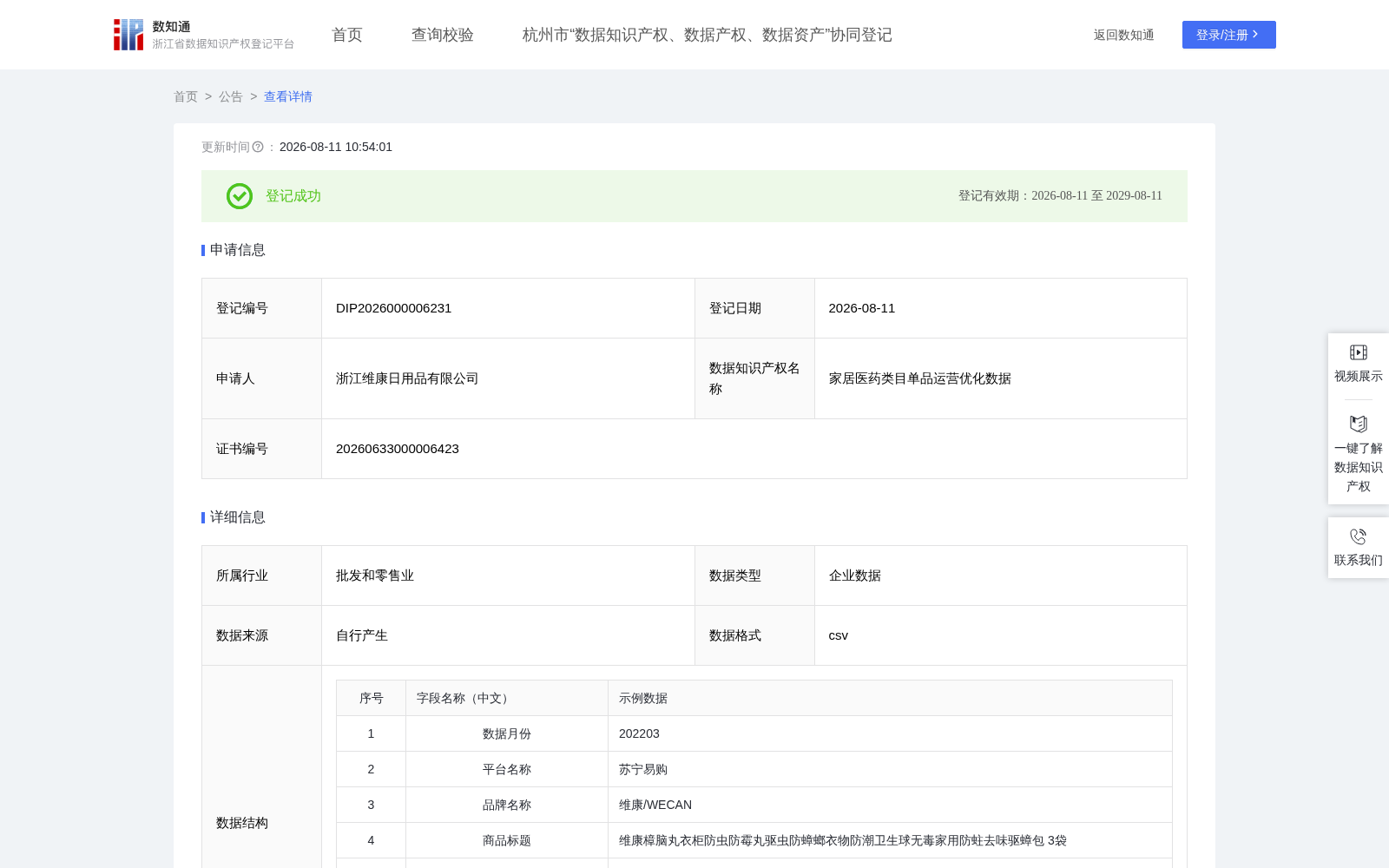Click sample value 苏宁易购
This screenshot has width=1389, height=868.
tap(643, 770)
